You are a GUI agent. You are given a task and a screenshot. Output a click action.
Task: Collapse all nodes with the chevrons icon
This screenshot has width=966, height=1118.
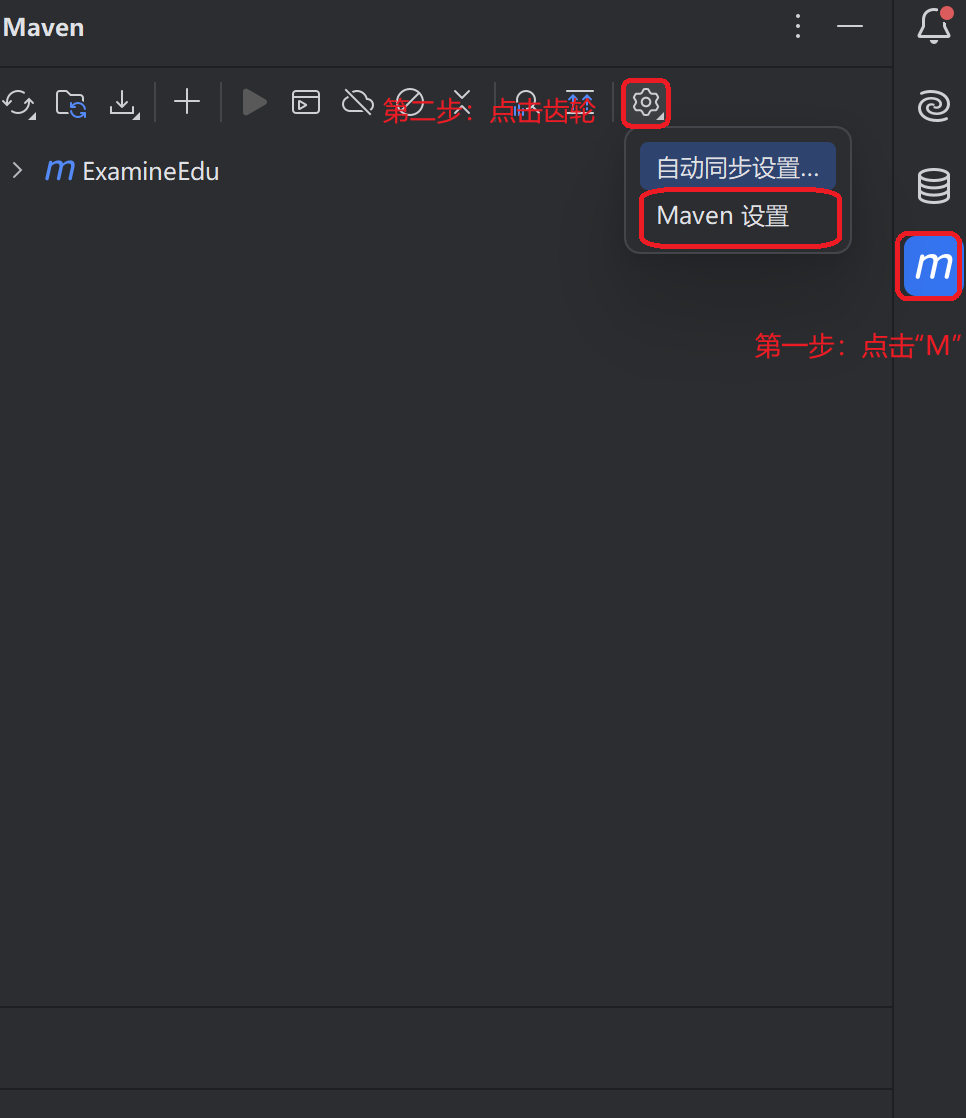click(x=462, y=102)
